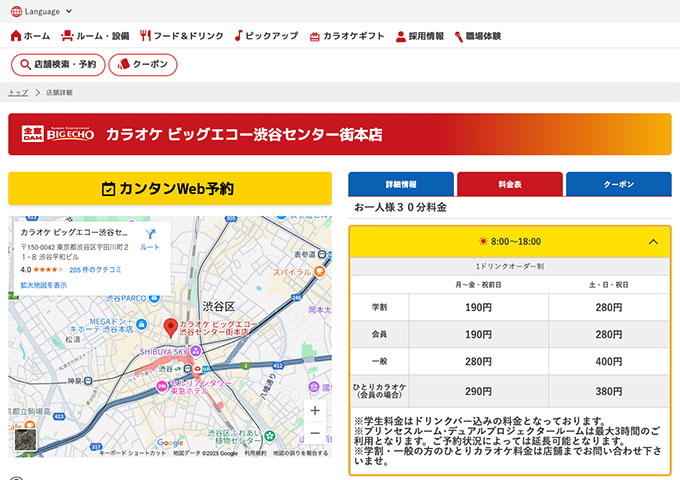Open ピックアップ menu item
Viewport: 680px width, 480px height.
coord(266,36)
